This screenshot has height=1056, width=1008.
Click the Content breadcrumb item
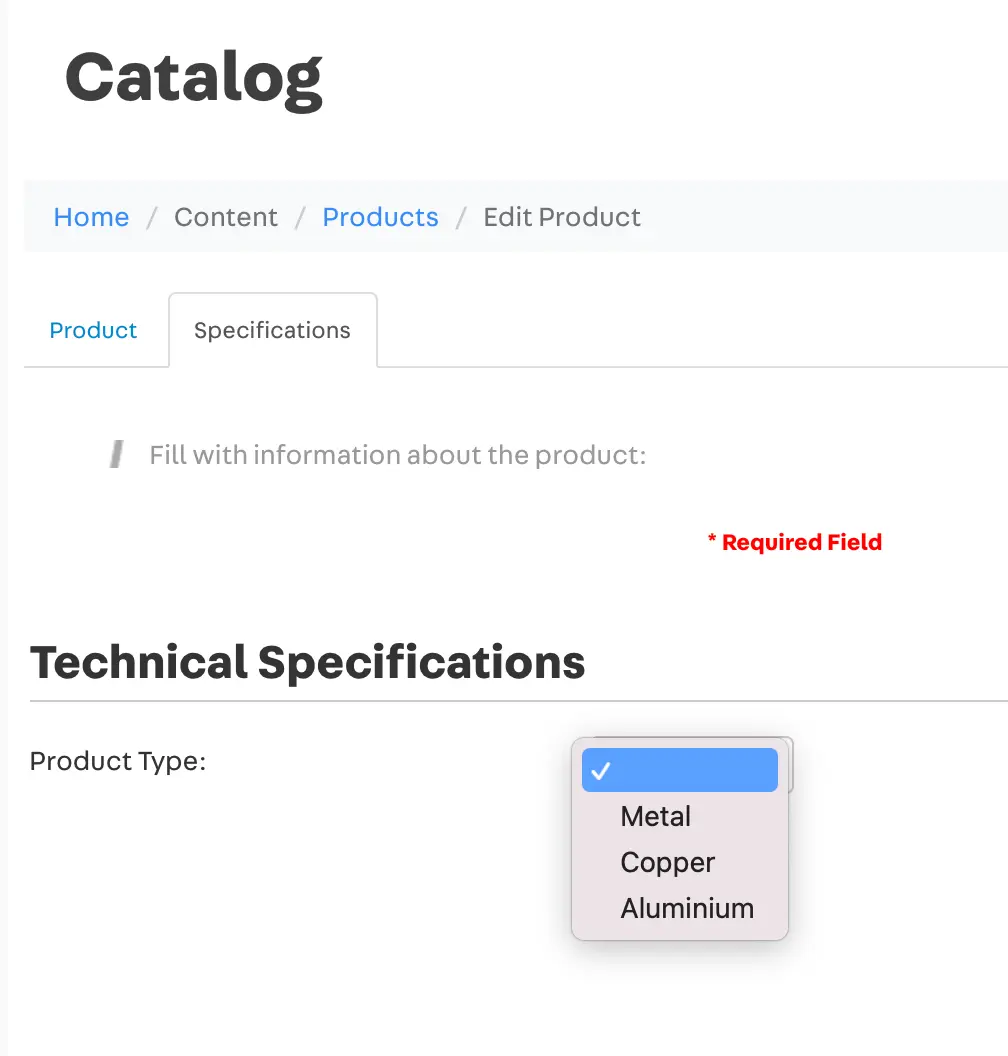(x=226, y=217)
